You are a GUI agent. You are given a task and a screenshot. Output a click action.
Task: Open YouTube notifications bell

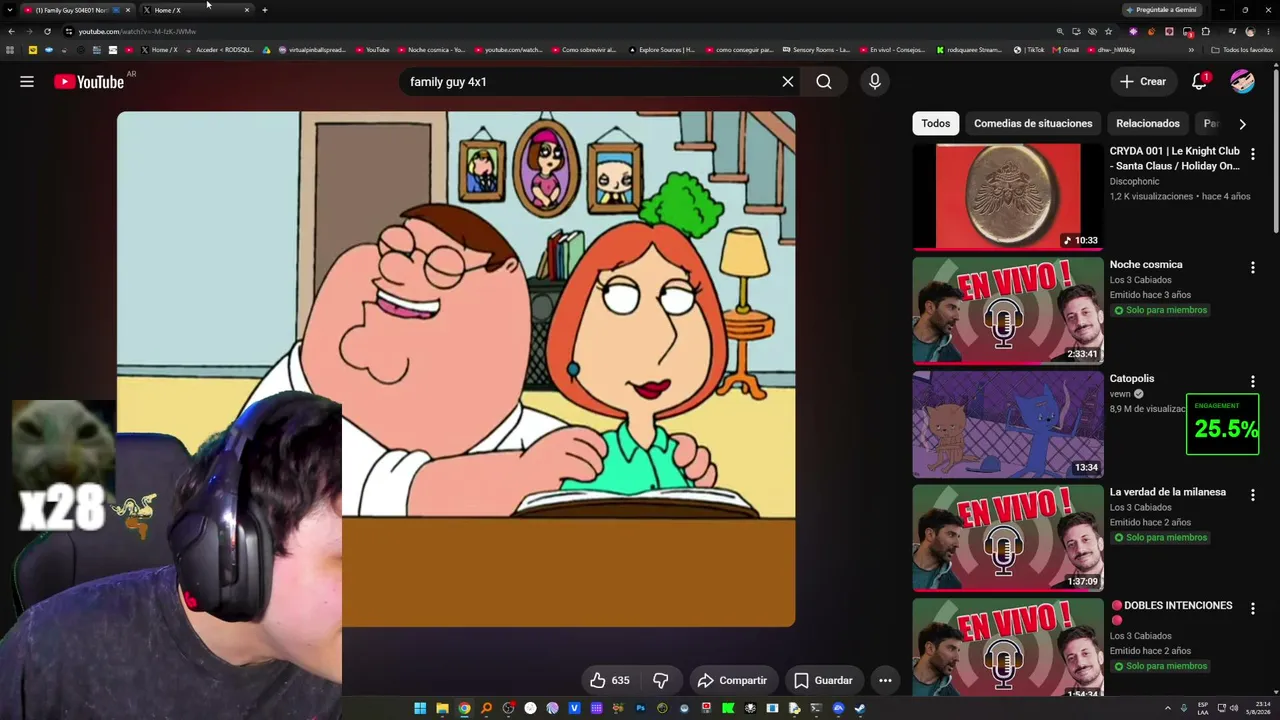coord(1199,82)
